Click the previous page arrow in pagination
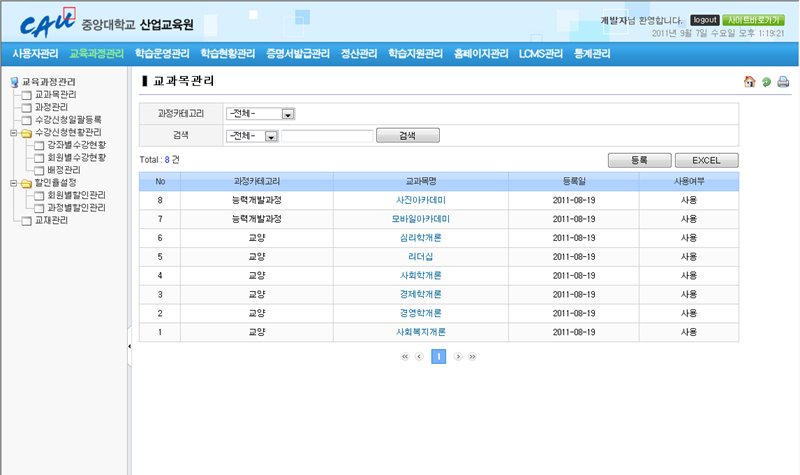This screenshot has height=475, width=800. 420,356
